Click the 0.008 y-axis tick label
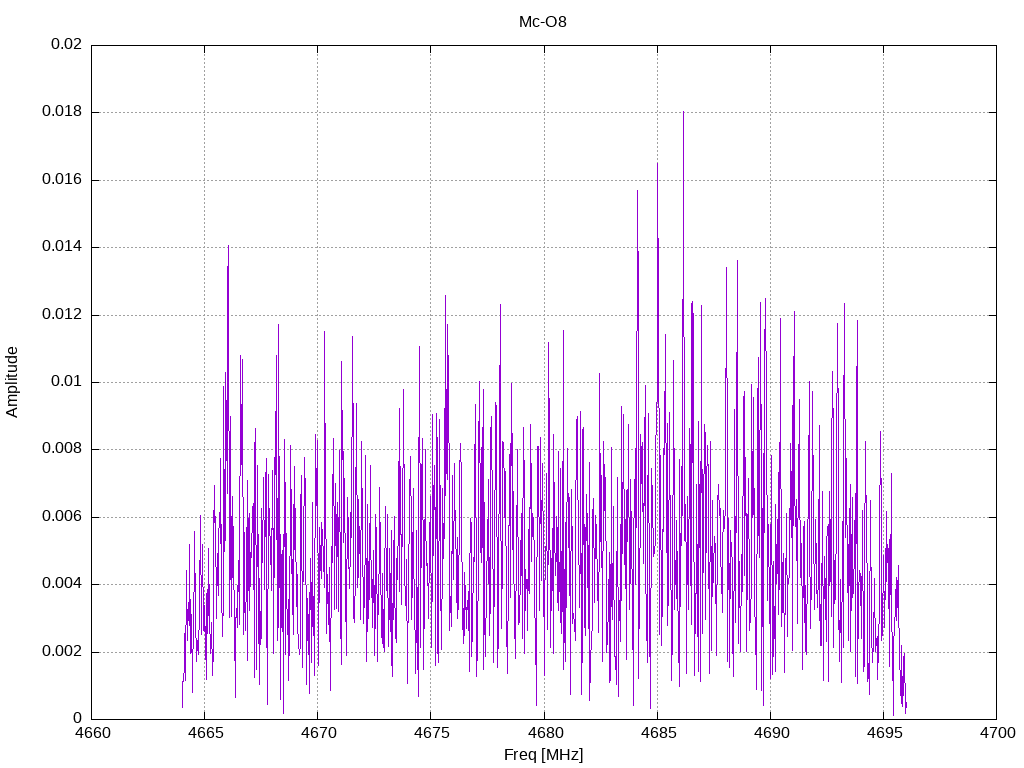The height and width of the screenshot is (768, 1024). 62,449
